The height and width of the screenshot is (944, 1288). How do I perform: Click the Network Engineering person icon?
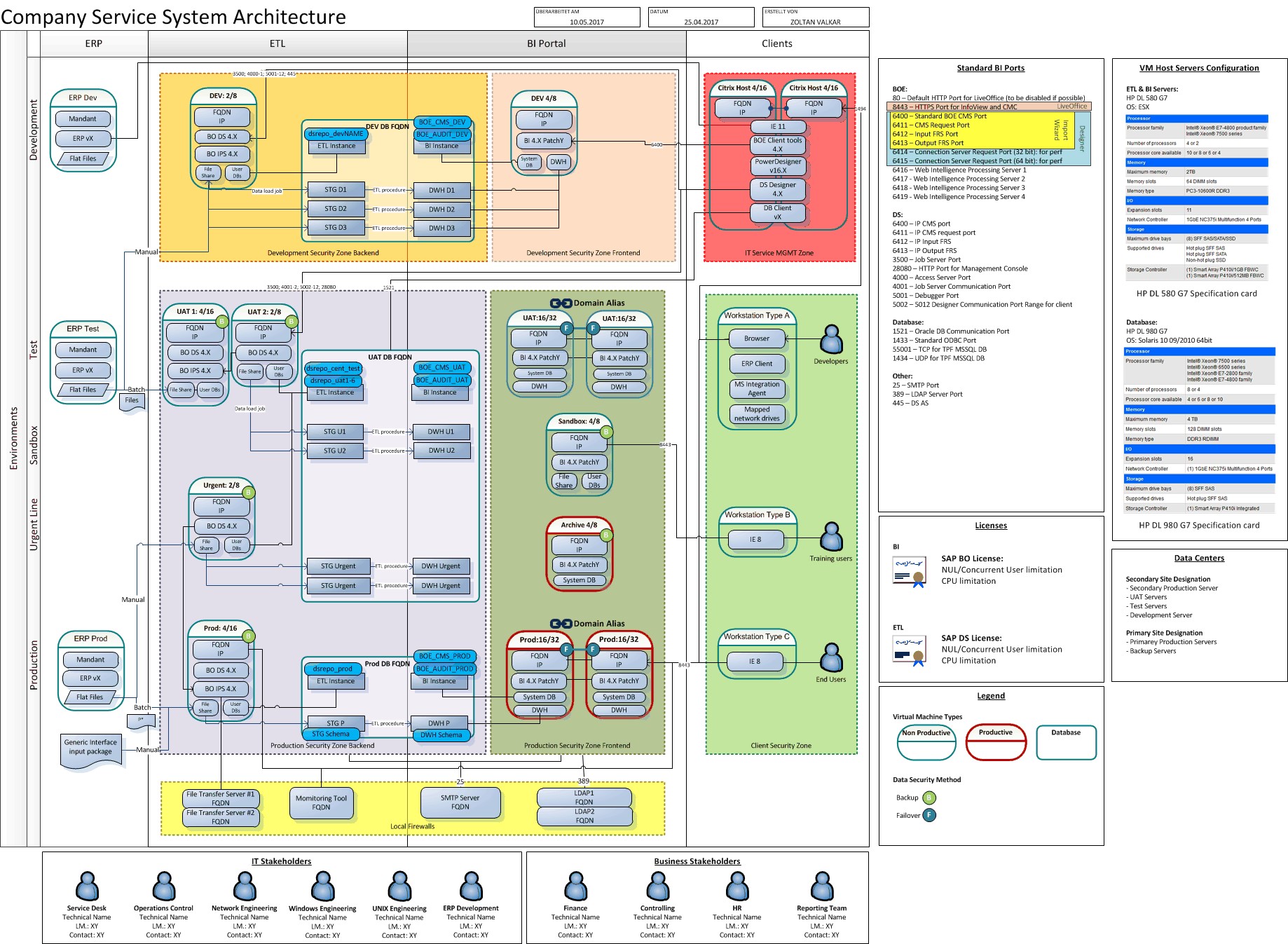(245, 886)
